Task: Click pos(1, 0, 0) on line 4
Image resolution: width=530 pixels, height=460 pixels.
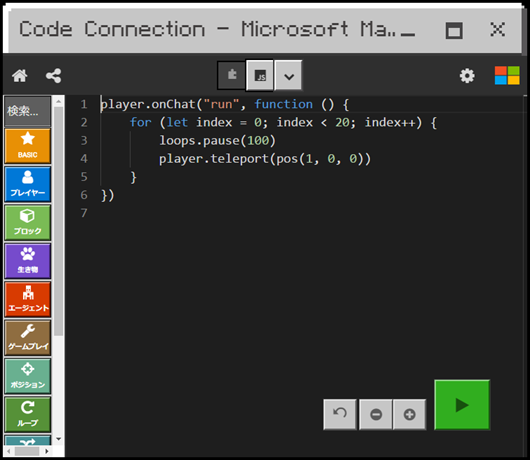Action: [x=320, y=159]
